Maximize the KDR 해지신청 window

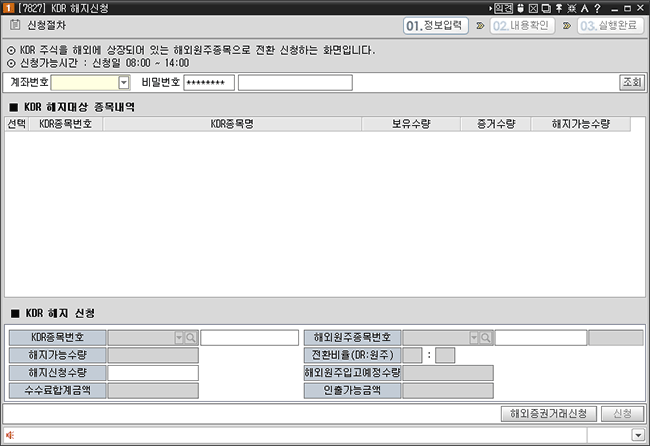point(628,8)
